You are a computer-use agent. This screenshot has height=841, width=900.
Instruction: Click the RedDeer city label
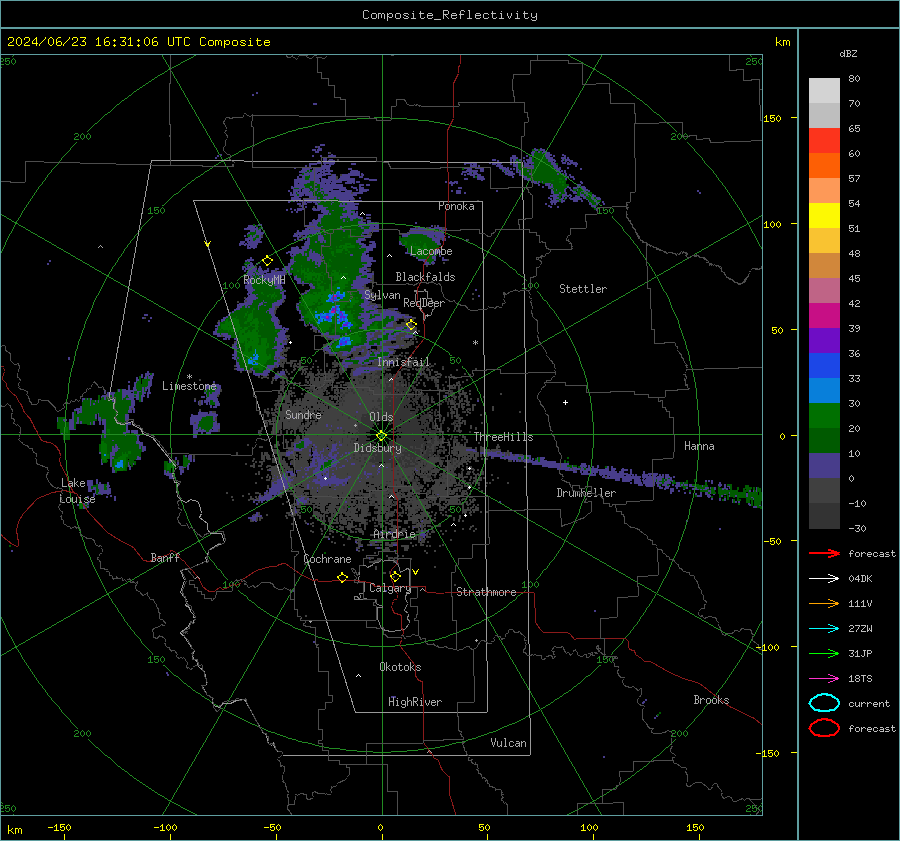click(x=424, y=303)
